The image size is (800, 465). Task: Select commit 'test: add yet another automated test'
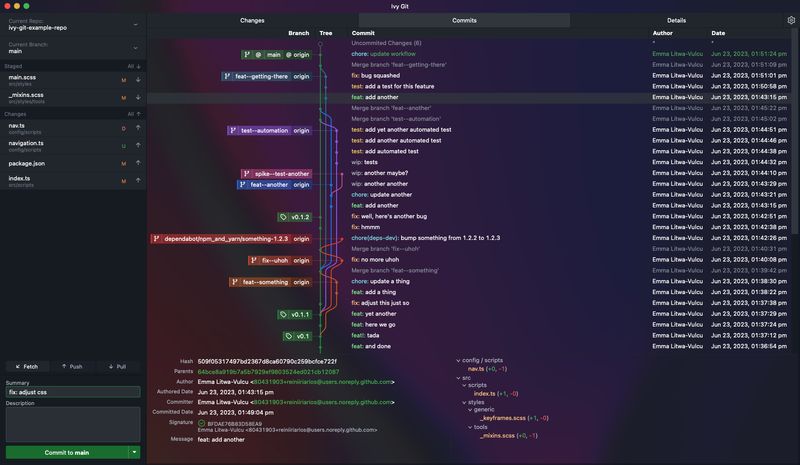pos(469,130)
